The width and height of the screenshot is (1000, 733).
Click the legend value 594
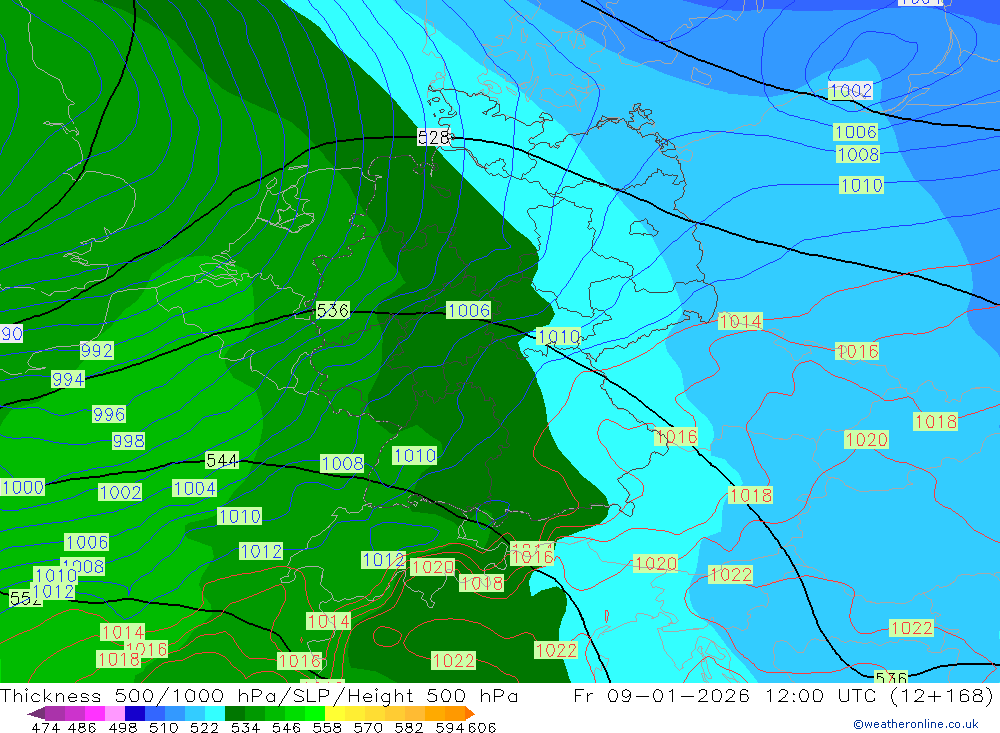coord(449,727)
